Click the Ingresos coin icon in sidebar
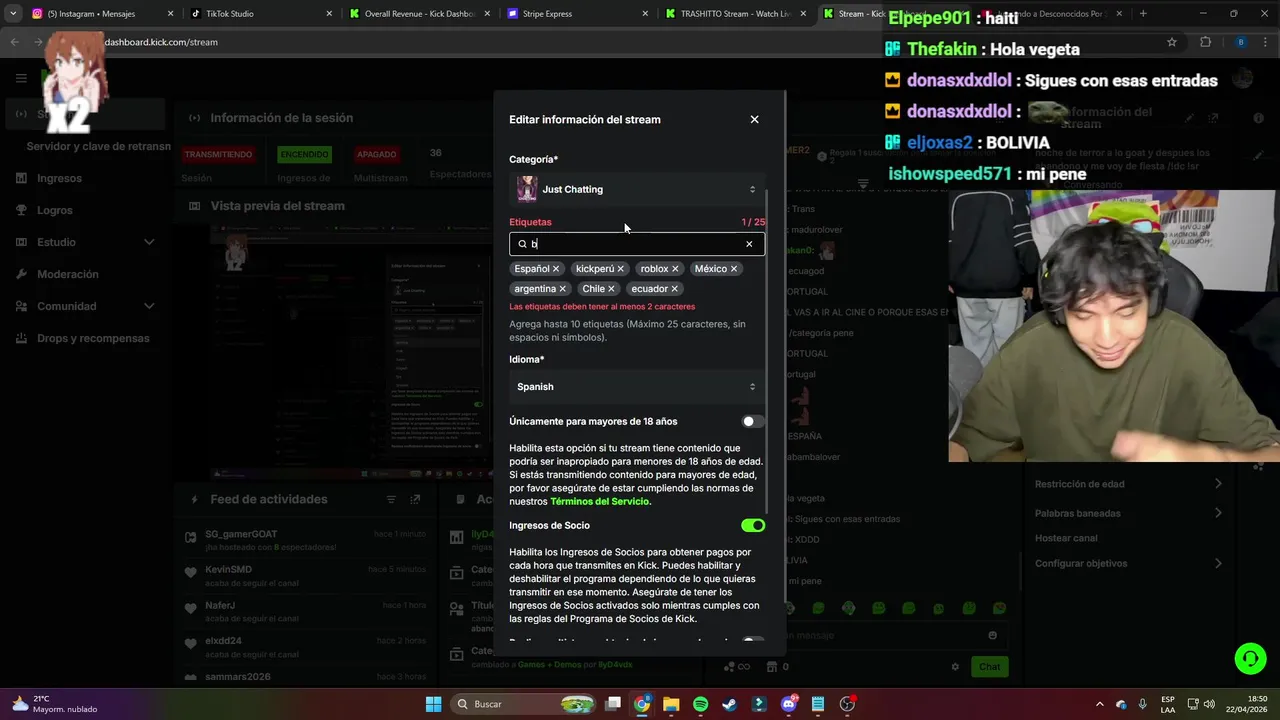The image size is (1280, 720). tap(22, 178)
